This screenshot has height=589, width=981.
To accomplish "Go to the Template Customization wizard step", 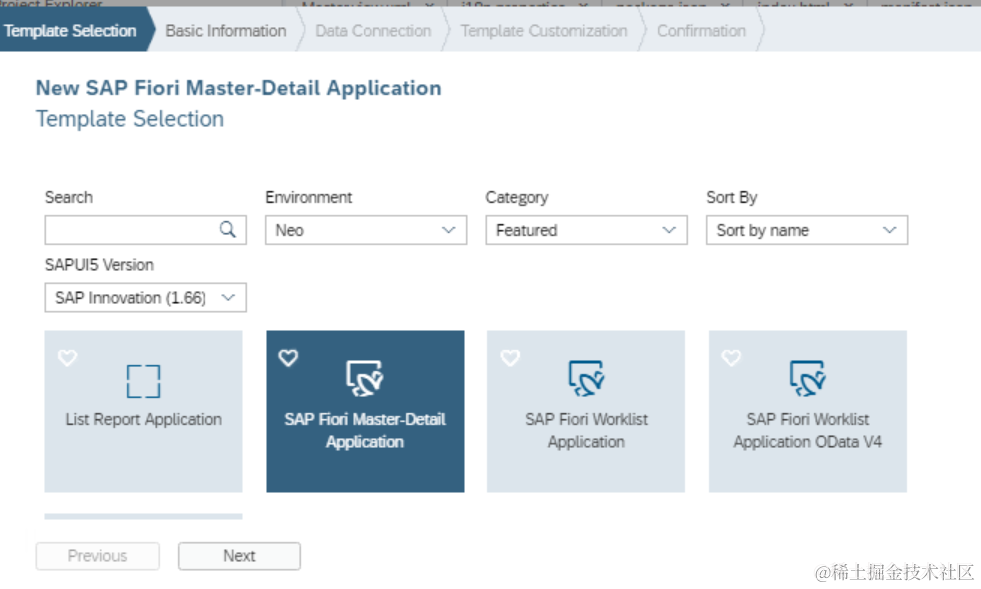I will [x=544, y=31].
